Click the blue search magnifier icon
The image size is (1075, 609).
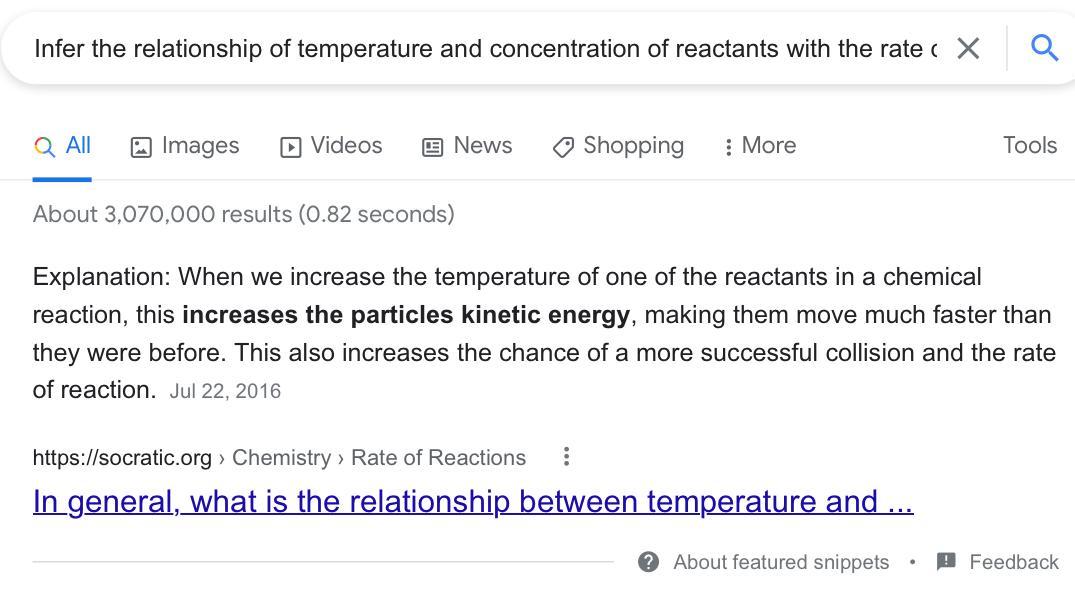click(1044, 47)
